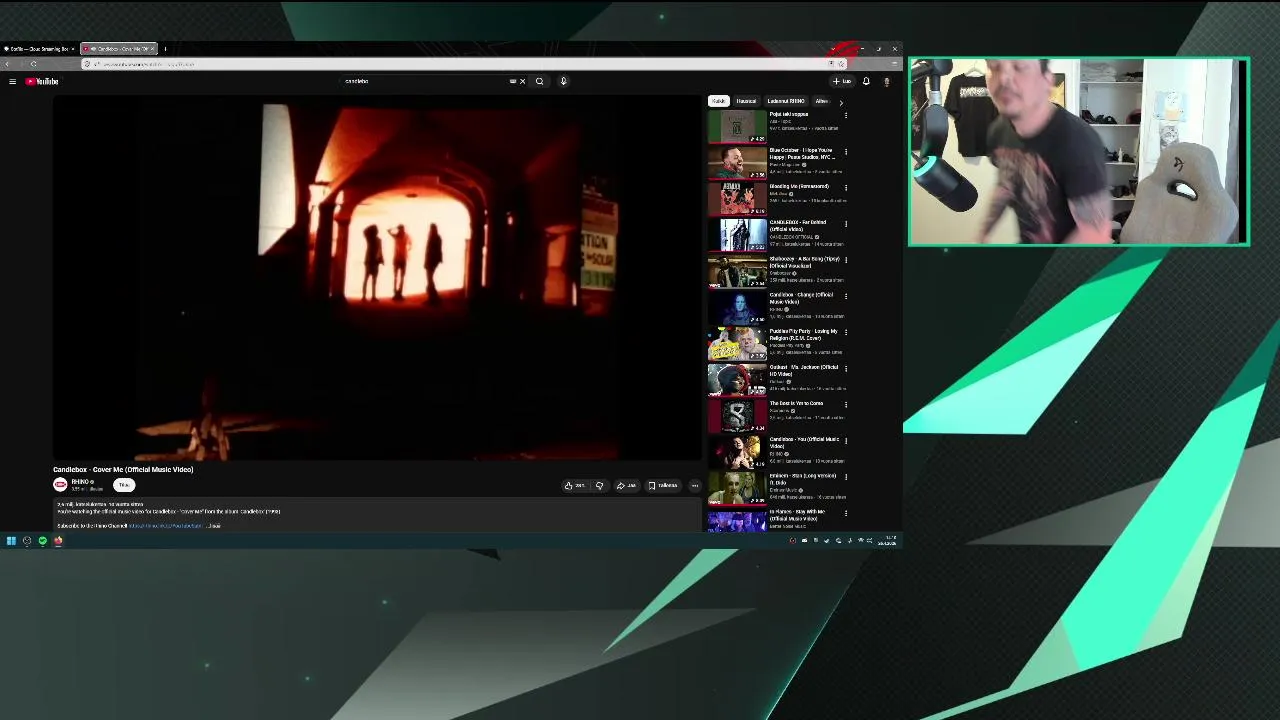Select the second filter chip in suggestions

point(746,101)
